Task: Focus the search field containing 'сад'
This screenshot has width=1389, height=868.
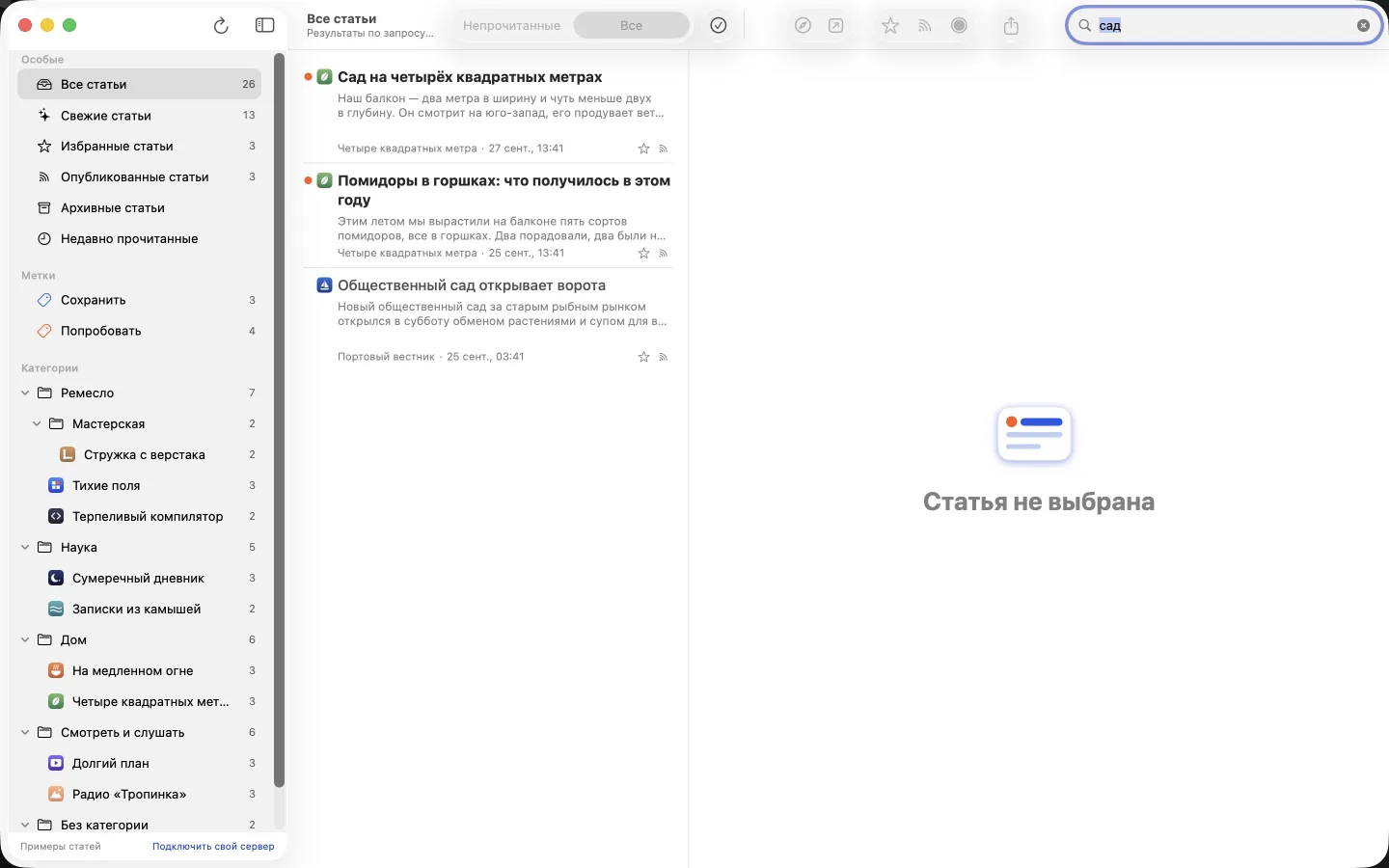Action: coord(1223,26)
